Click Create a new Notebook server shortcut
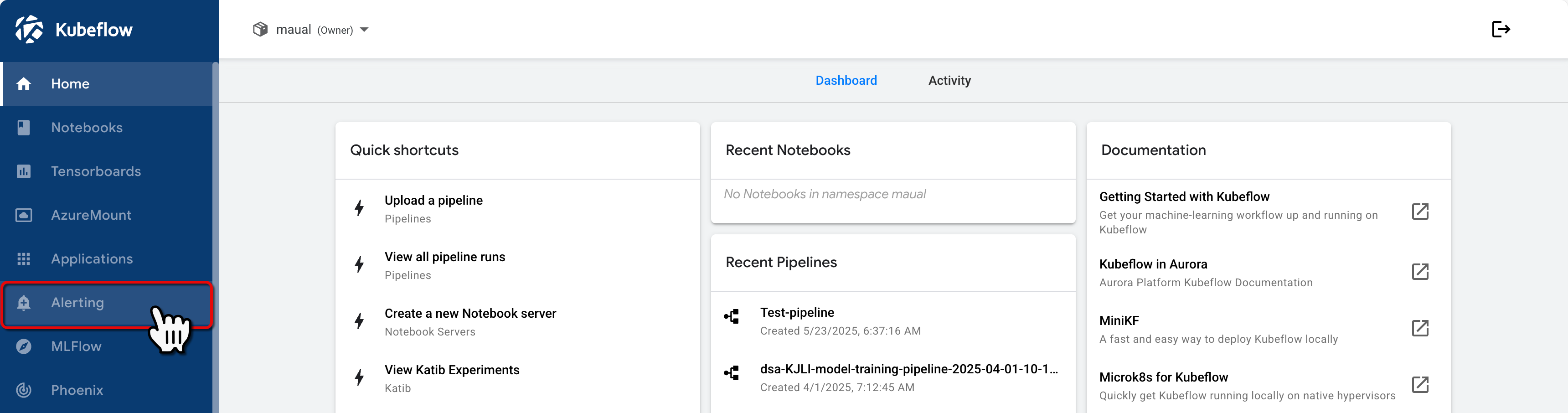The height and width of the screenshot is (413, 1568). (470, 313)
